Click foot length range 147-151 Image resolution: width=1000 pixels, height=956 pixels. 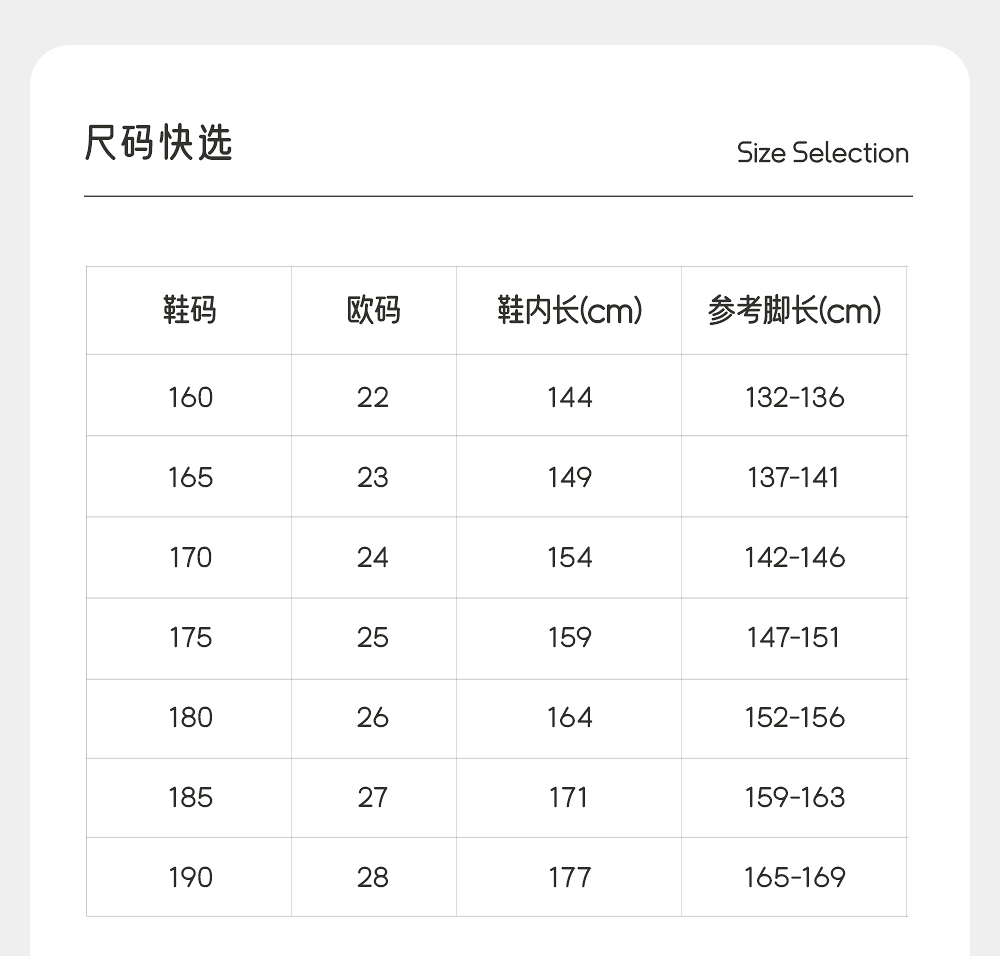pyautogui.click(x=794, y=637)
